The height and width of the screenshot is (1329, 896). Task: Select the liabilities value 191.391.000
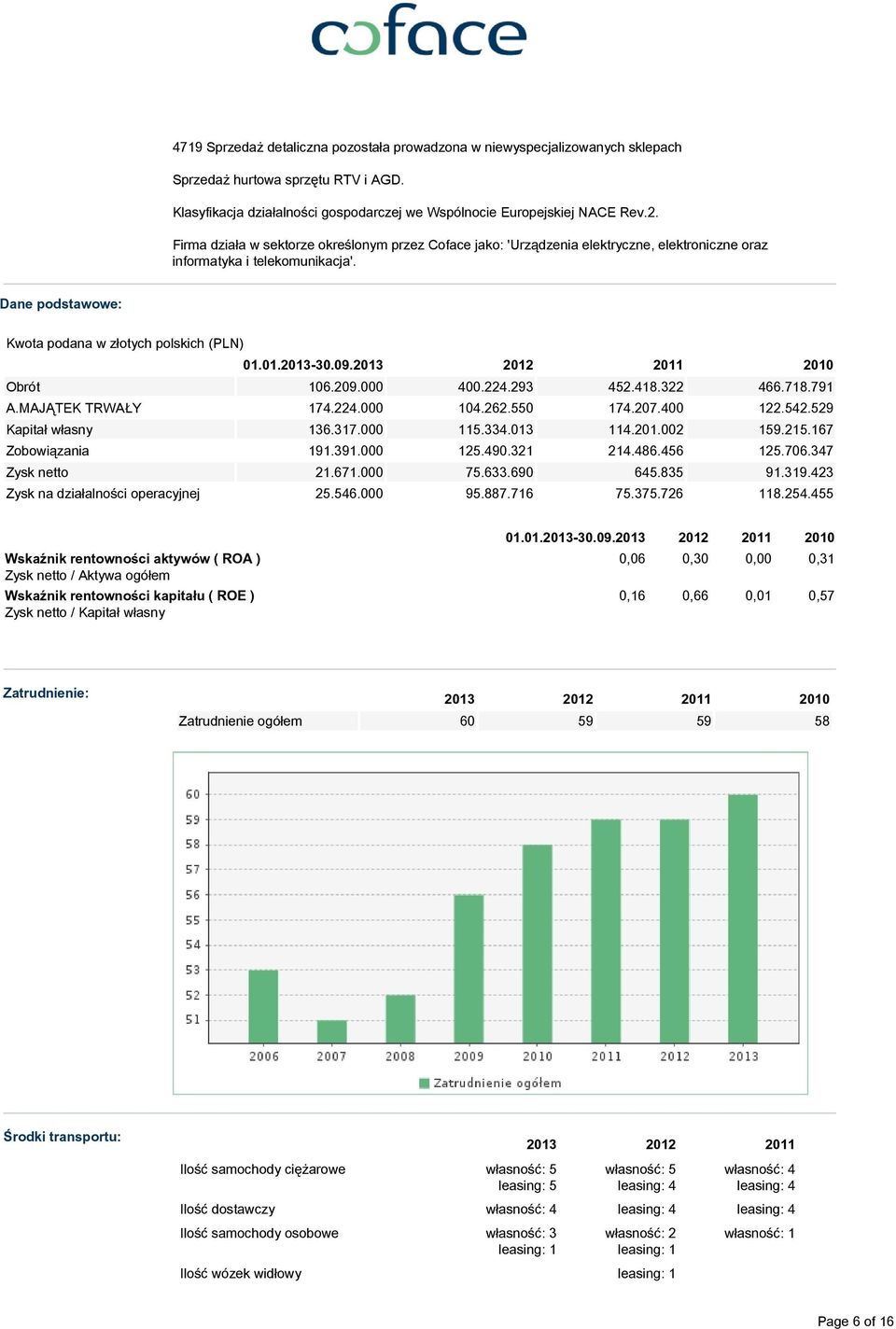tap(345, 451)
